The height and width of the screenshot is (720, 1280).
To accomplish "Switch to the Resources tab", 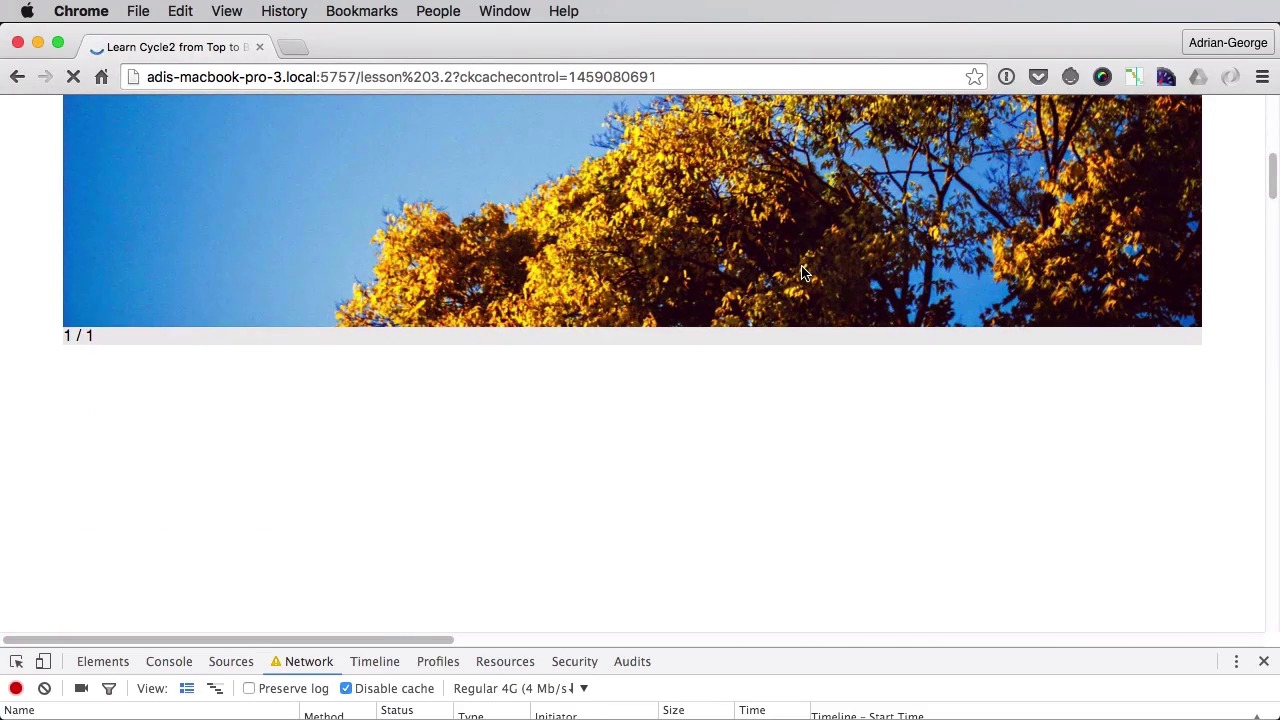I will [505, 661].
